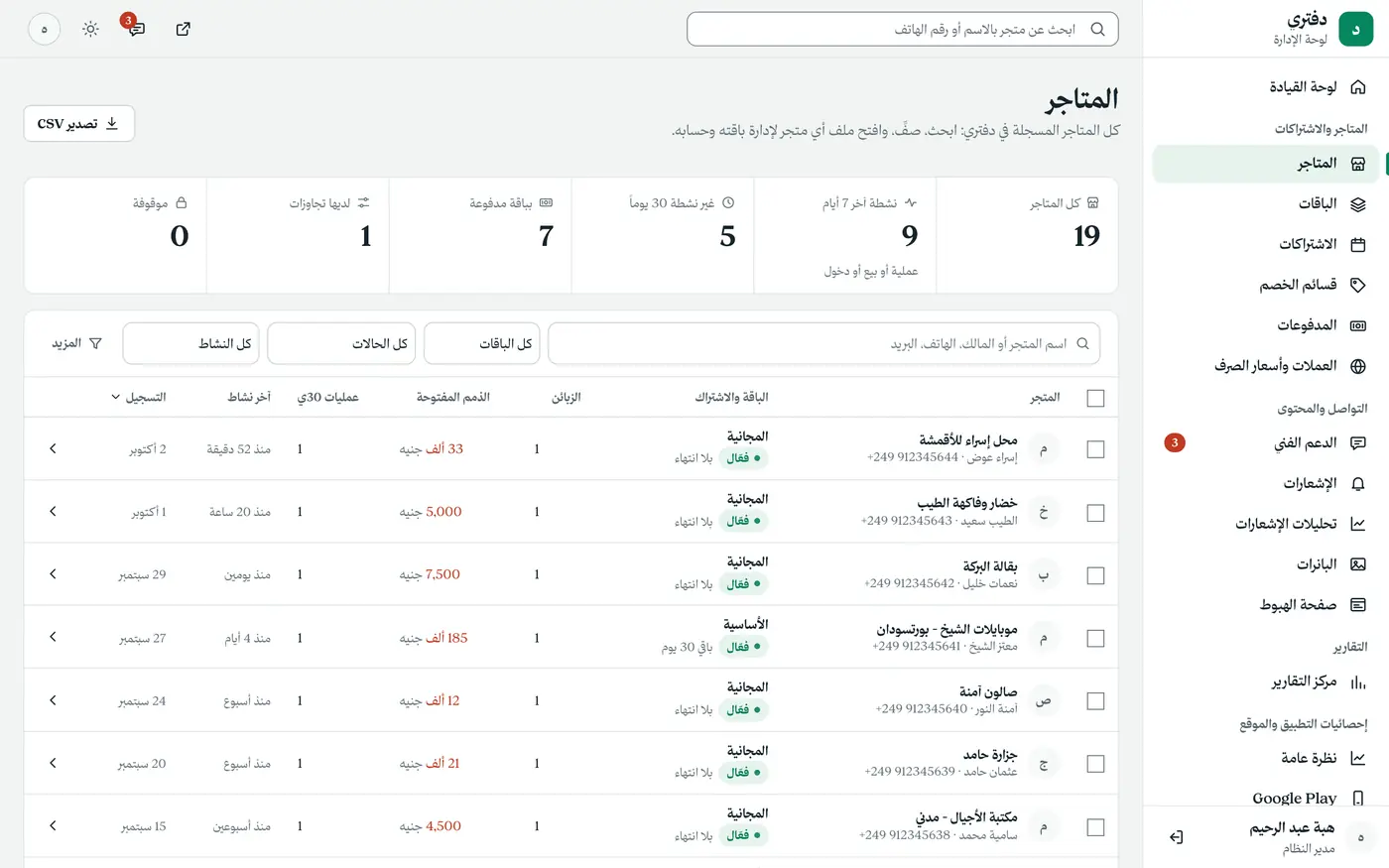Screen dimensions: 1389x868
Task: Toggle the light/dark theme sun icon
Action: pyautogui.click(x=90, y=29)
